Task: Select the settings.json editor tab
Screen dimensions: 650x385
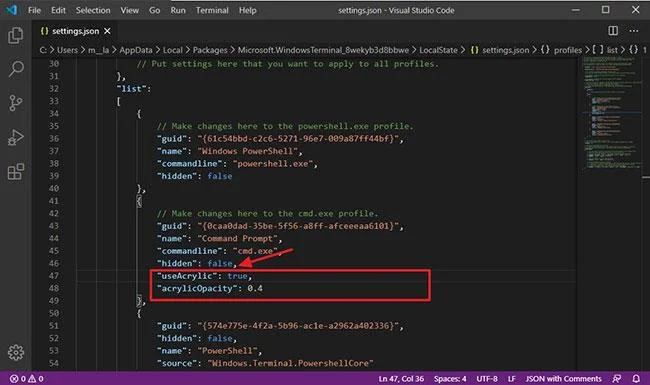Action: point(75,31)
